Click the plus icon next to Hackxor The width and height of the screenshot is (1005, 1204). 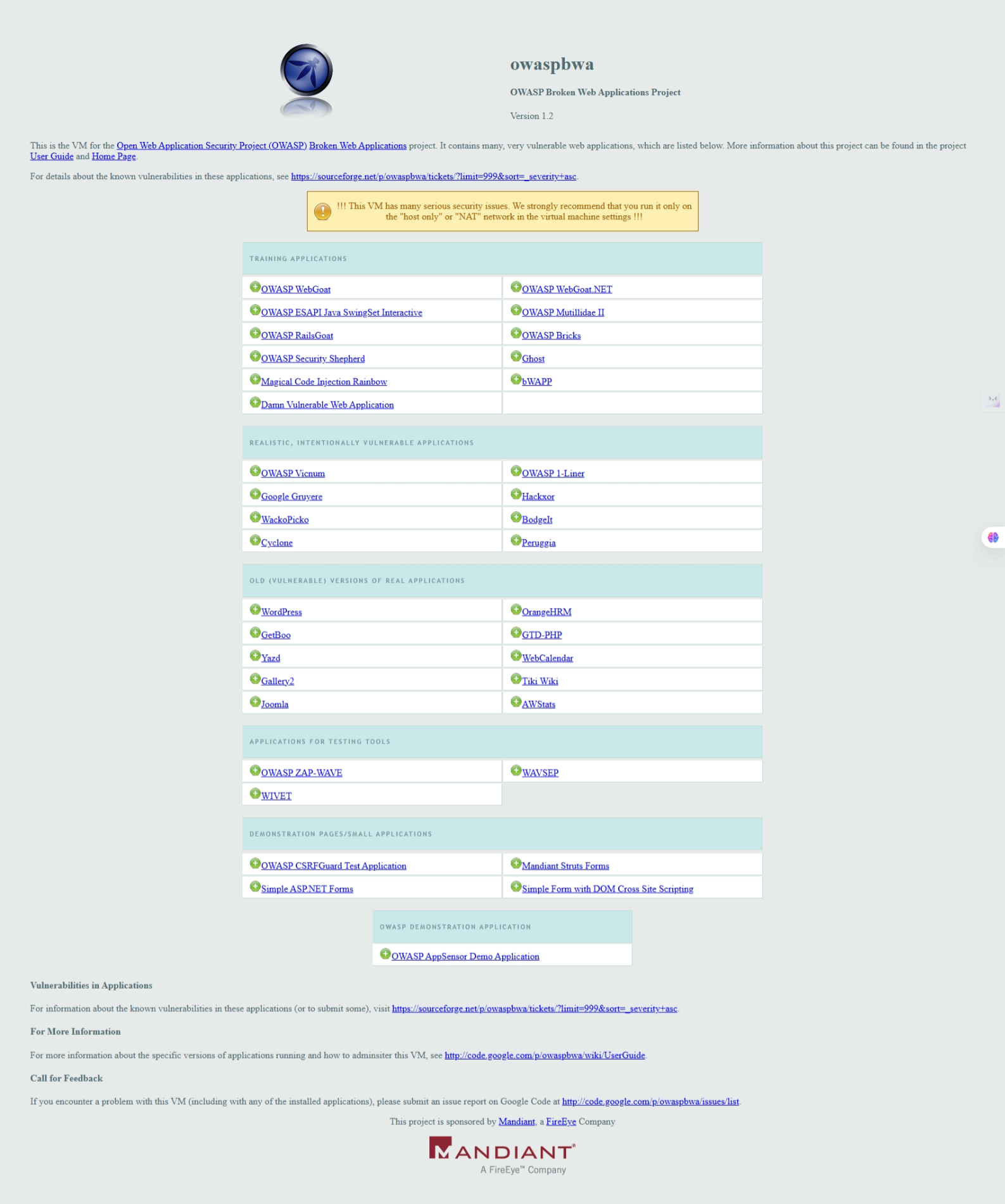coord(516,494)
